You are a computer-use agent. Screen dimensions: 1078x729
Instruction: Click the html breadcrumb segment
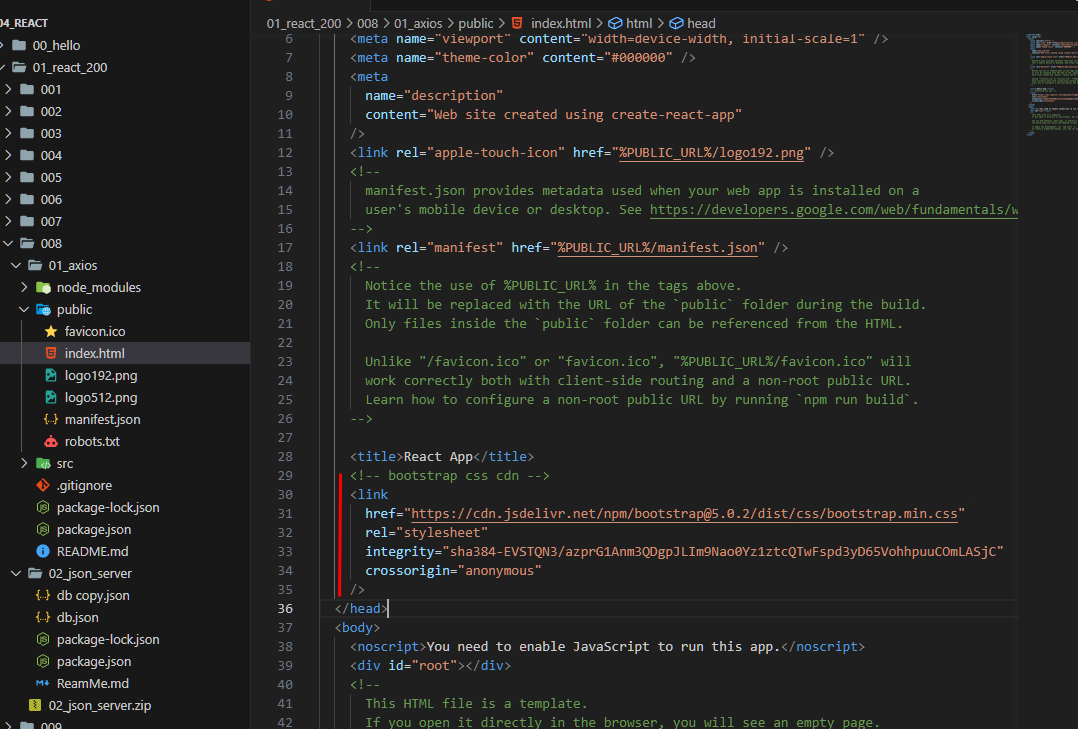coord(639,23)
